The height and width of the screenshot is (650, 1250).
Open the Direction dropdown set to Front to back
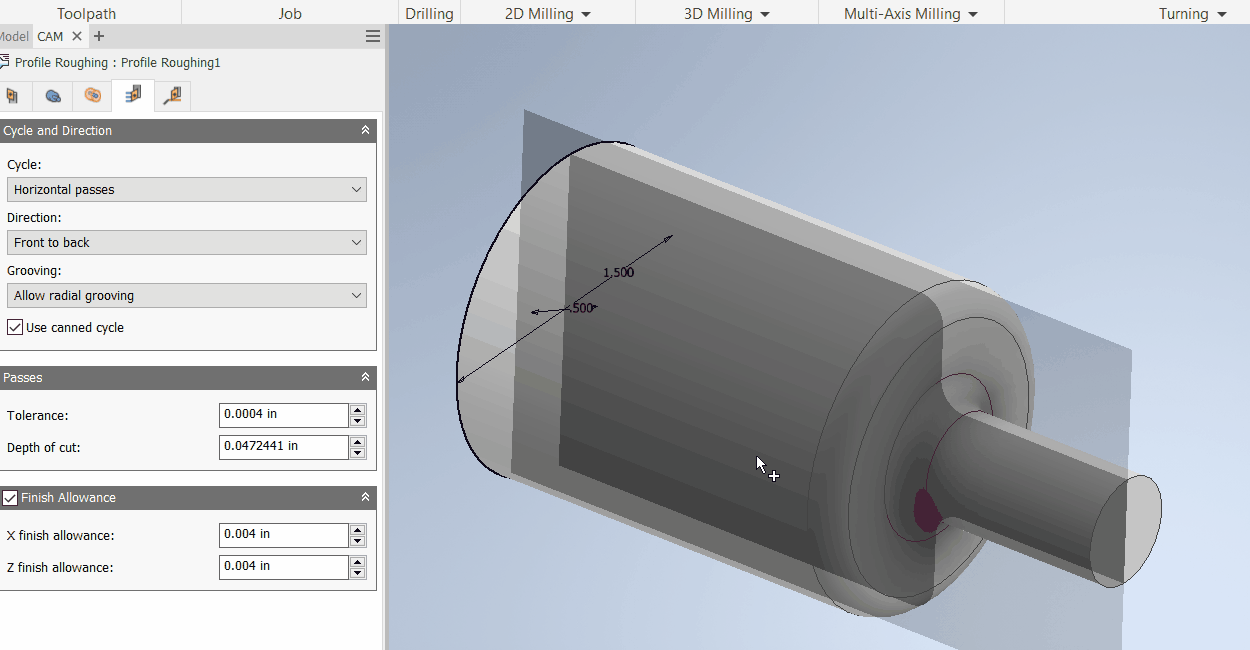point(186,242)
